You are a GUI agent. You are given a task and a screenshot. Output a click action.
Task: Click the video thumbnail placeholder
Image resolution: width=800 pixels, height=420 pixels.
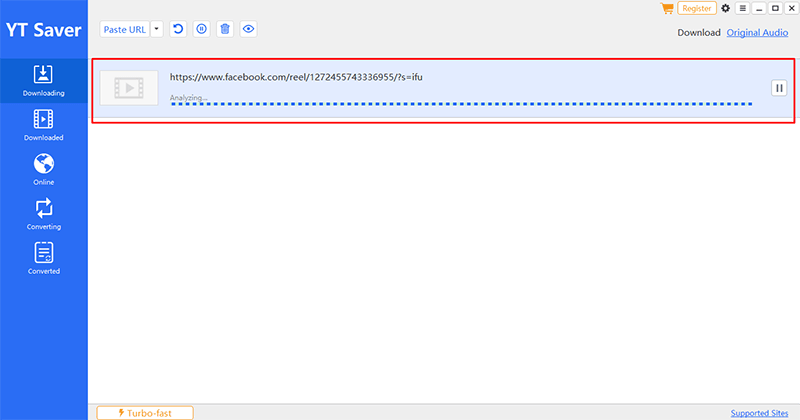129,88
